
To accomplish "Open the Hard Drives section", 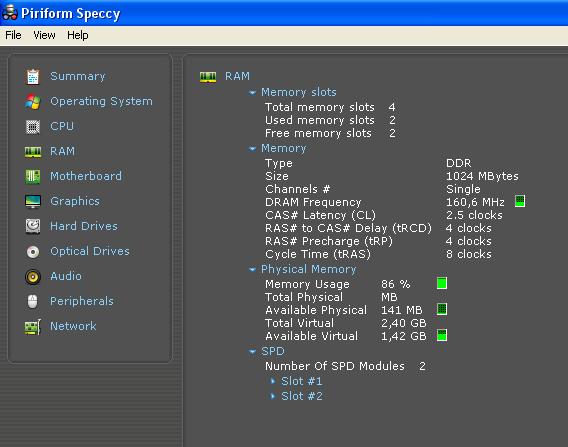I will 84,226.
